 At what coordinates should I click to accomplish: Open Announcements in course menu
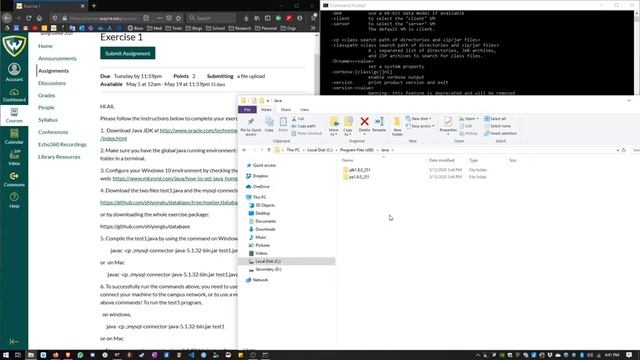(57, 58)
